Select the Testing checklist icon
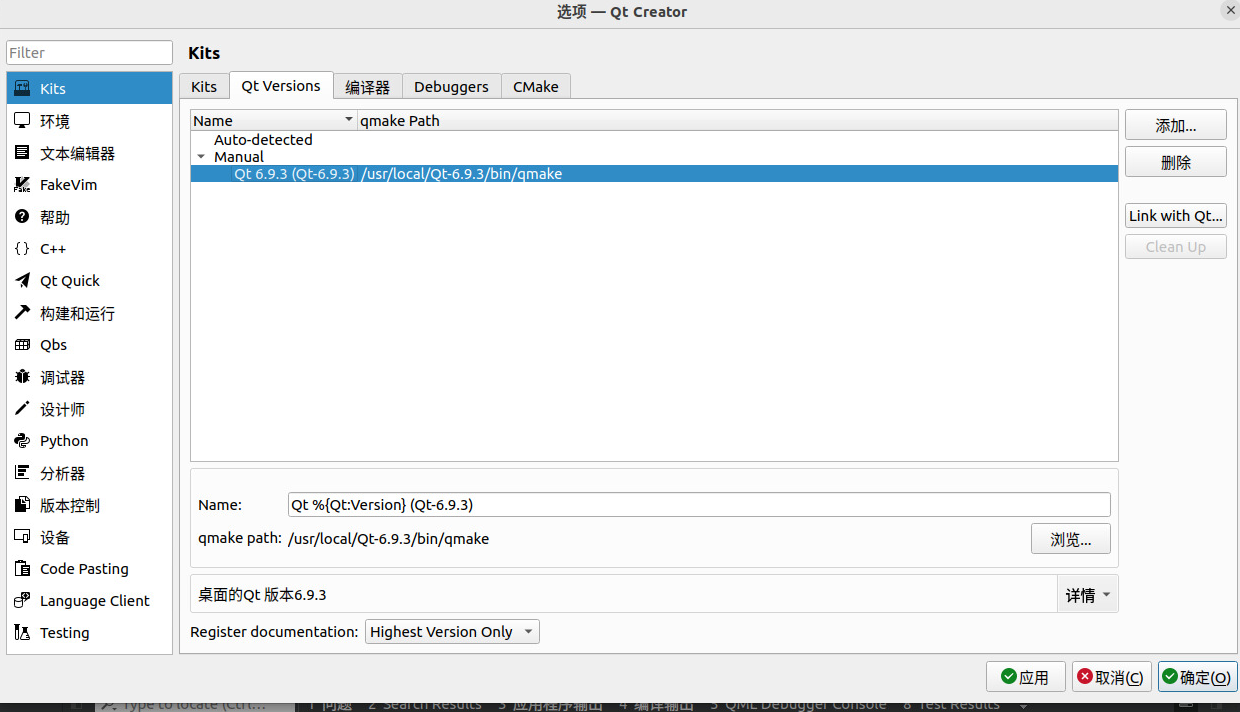1240x712 pixels. [x=22, y=632]
